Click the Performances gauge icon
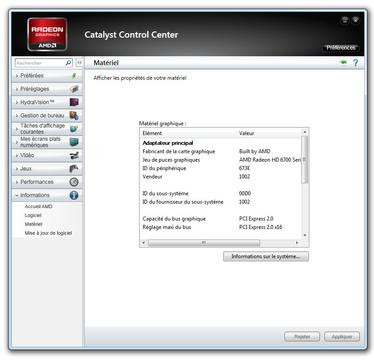 click(74, 182)
